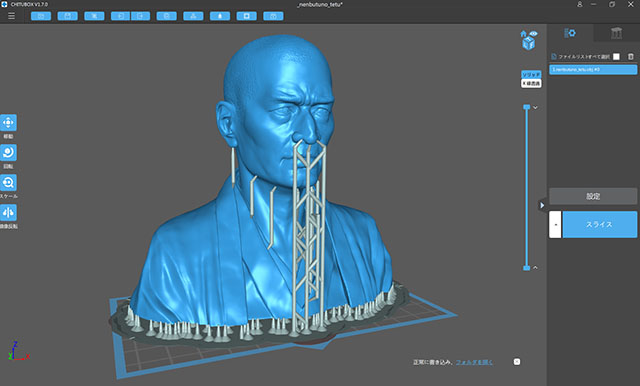640x386 pixels.
Task: Toggle the eye visibility icon above view cube
Action: click(533, 33)
